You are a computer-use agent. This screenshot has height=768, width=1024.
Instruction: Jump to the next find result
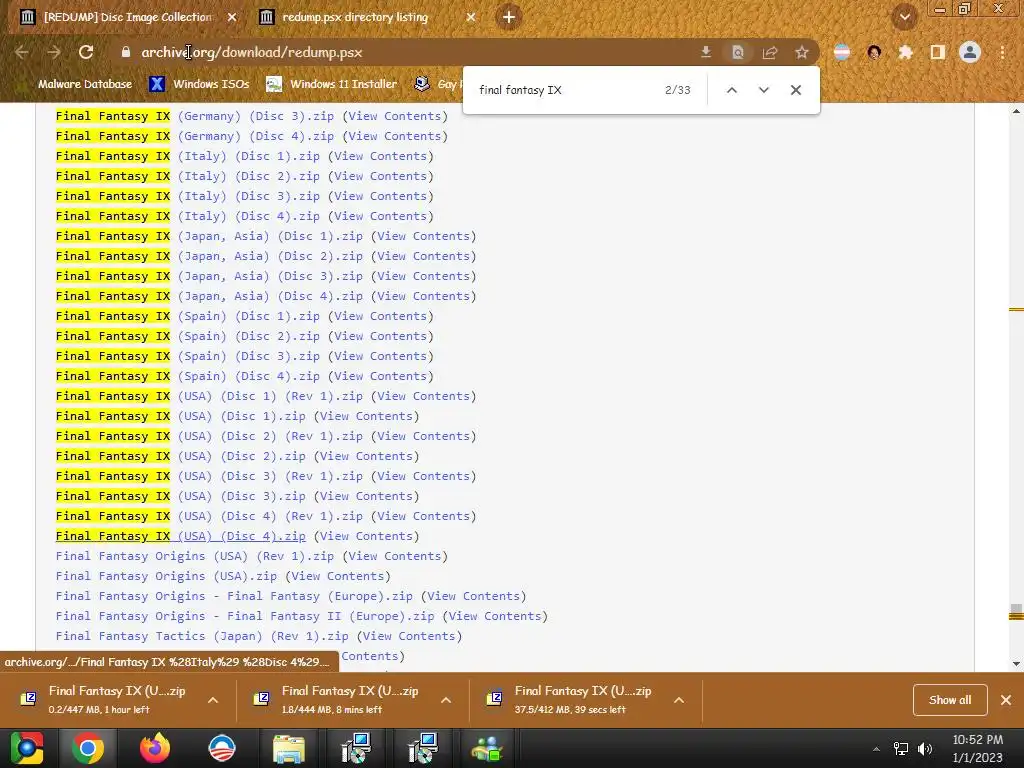[763, 90]
